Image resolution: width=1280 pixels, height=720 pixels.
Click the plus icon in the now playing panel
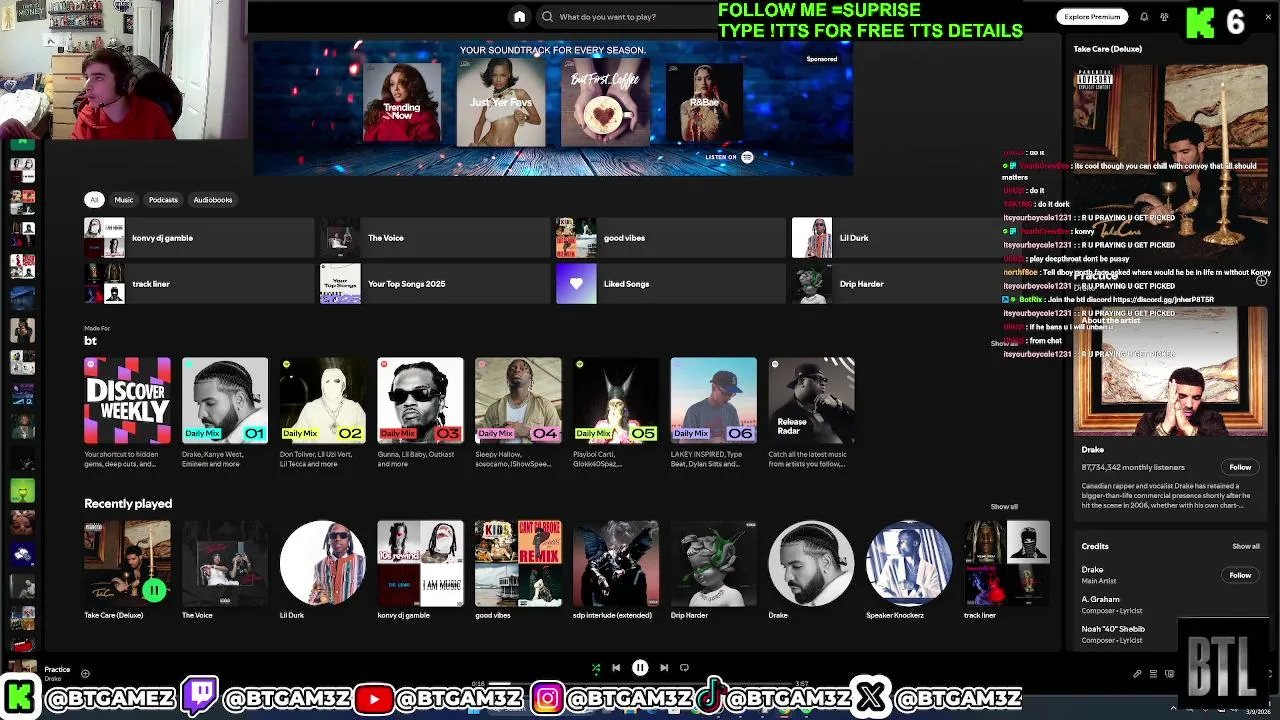[x=1261, y=281]
